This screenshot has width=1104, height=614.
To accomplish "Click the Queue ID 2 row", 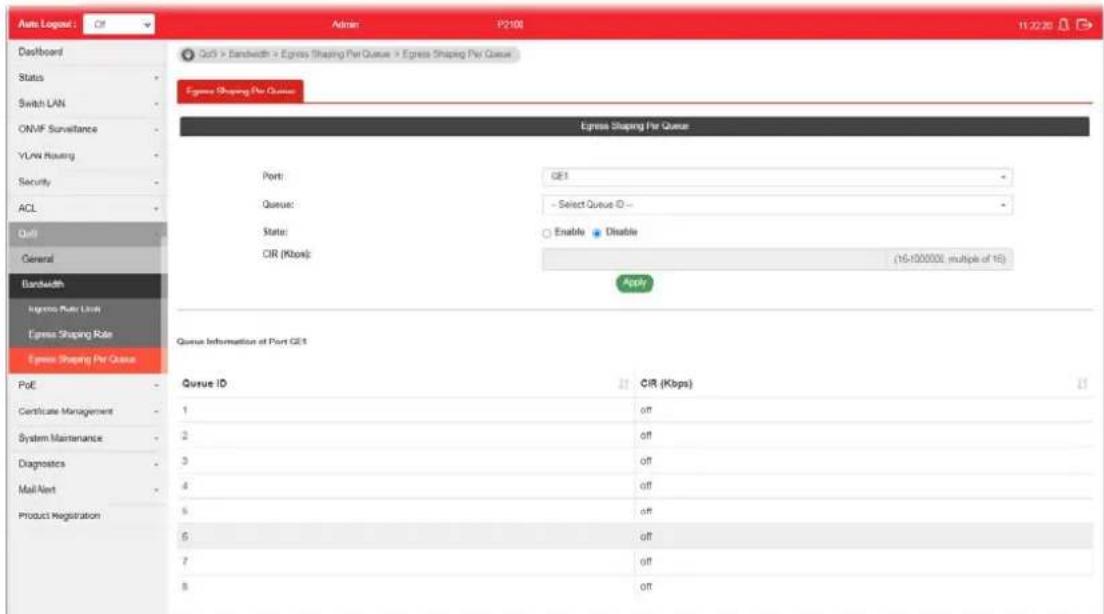I will click(x=635, y=436).
